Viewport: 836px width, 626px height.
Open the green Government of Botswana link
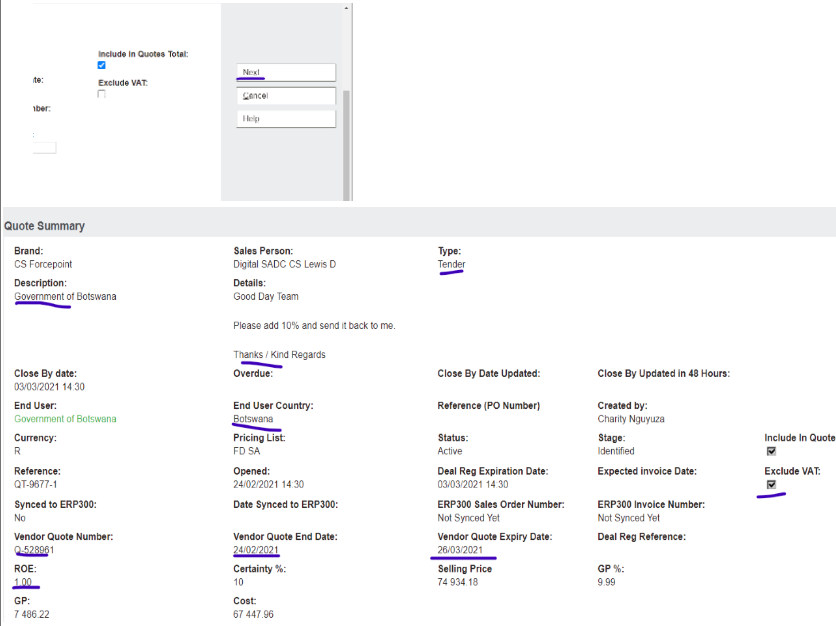click(65, 419)
